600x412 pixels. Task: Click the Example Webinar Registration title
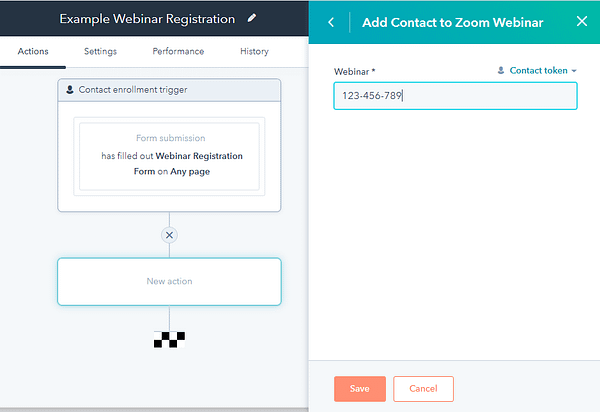[x=147, y=19]
